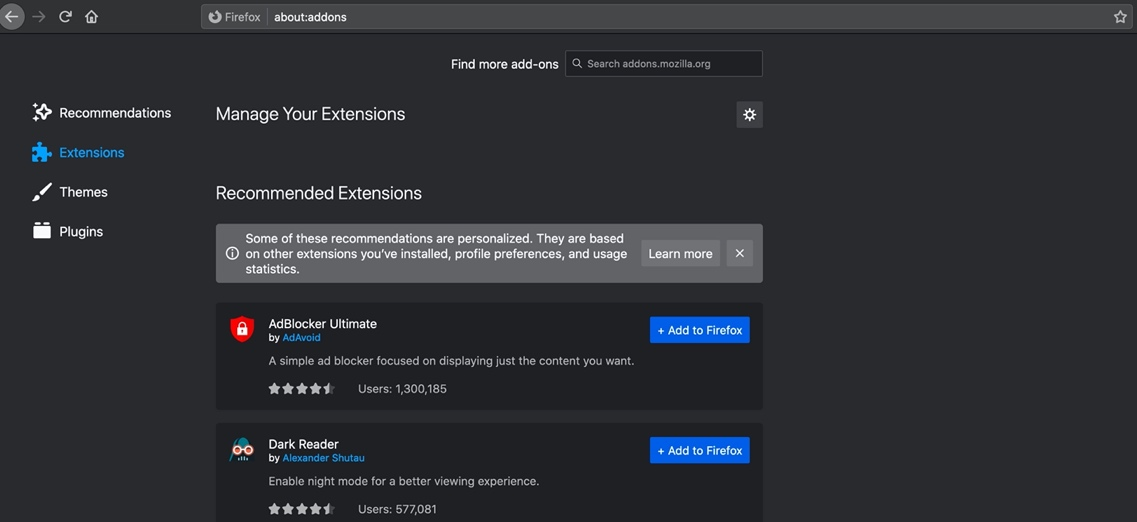
Task: Reload the page with the refresh icon
Action: [x=65, y=17]
